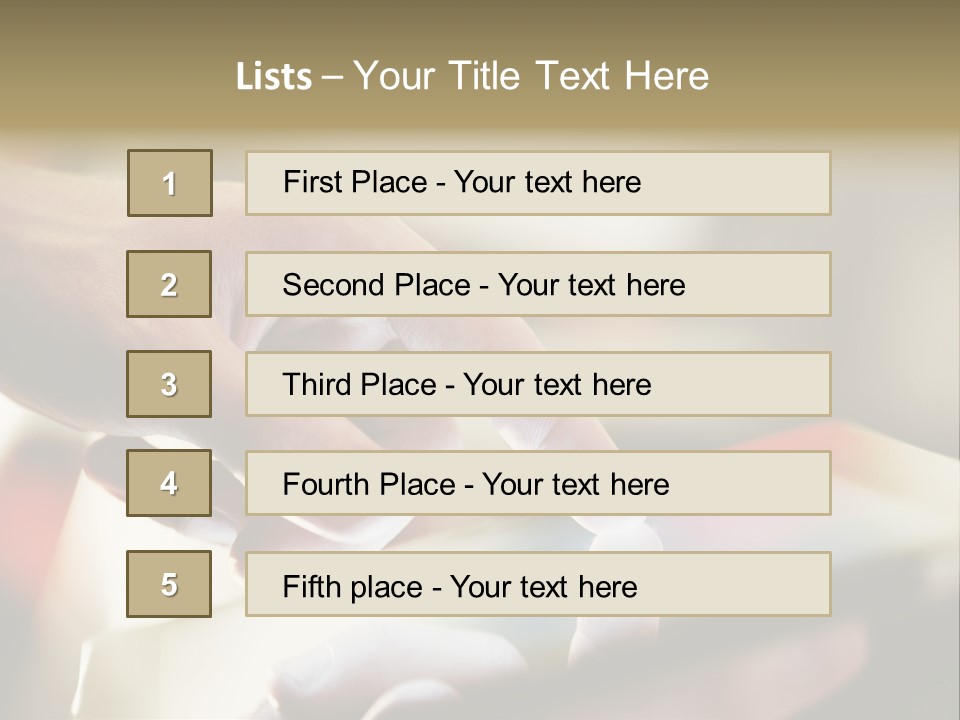
Task: Click the word 'Fifth' in last item
Action: [x=308, y=586]
